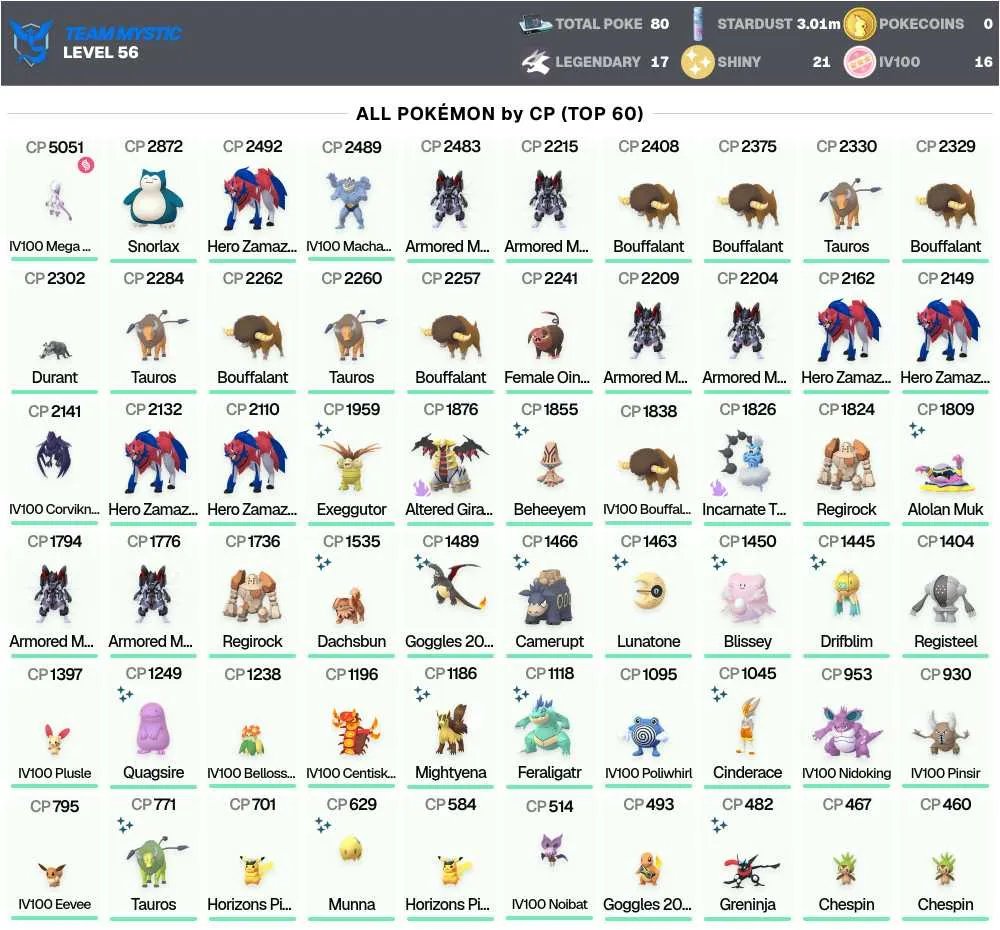Viewport: 1000px width, 930px height.
Task: Open the Durant CP 2302 card
Action: [x=55, y=330]
